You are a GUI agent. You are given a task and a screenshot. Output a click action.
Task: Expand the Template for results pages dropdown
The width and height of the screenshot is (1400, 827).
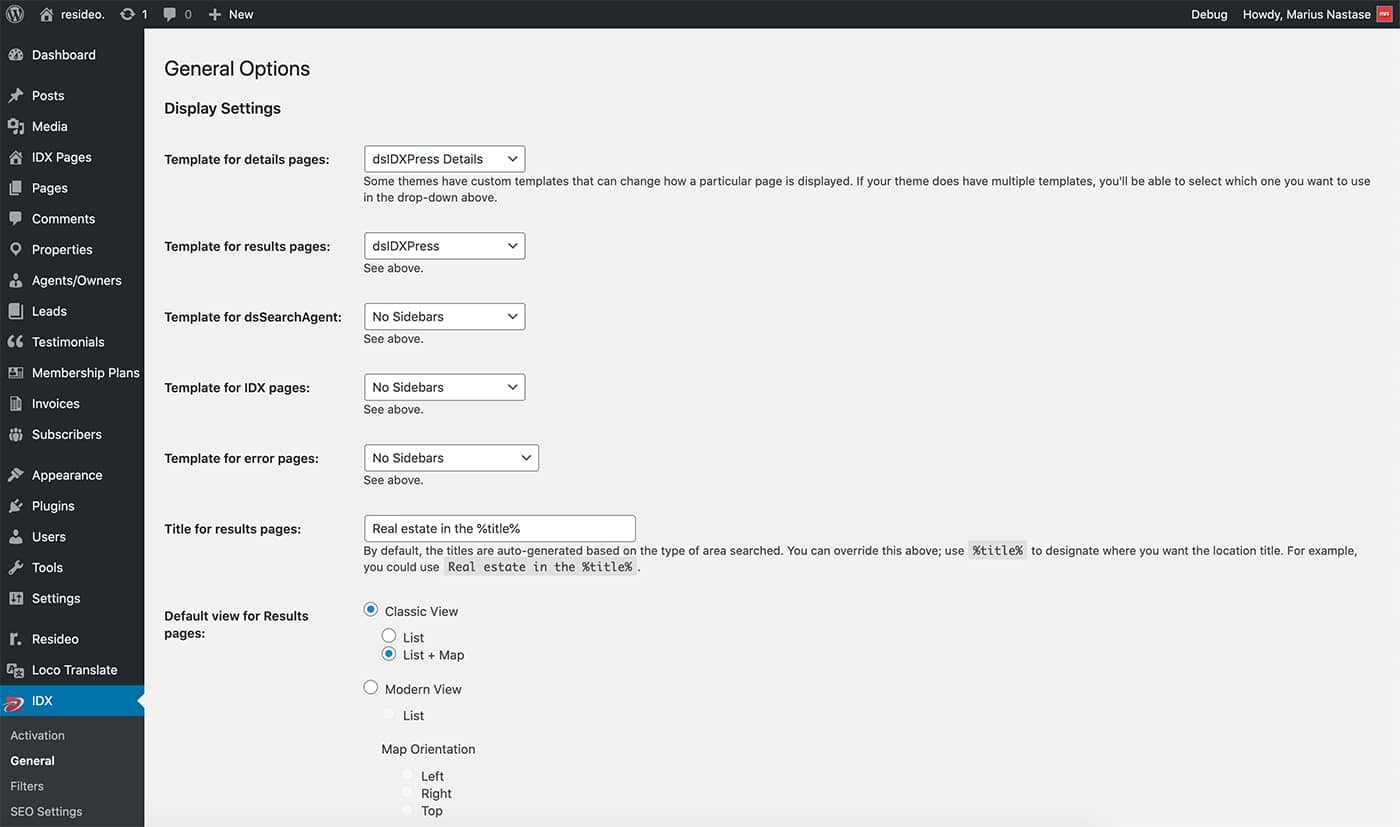(x=444, y=246)
